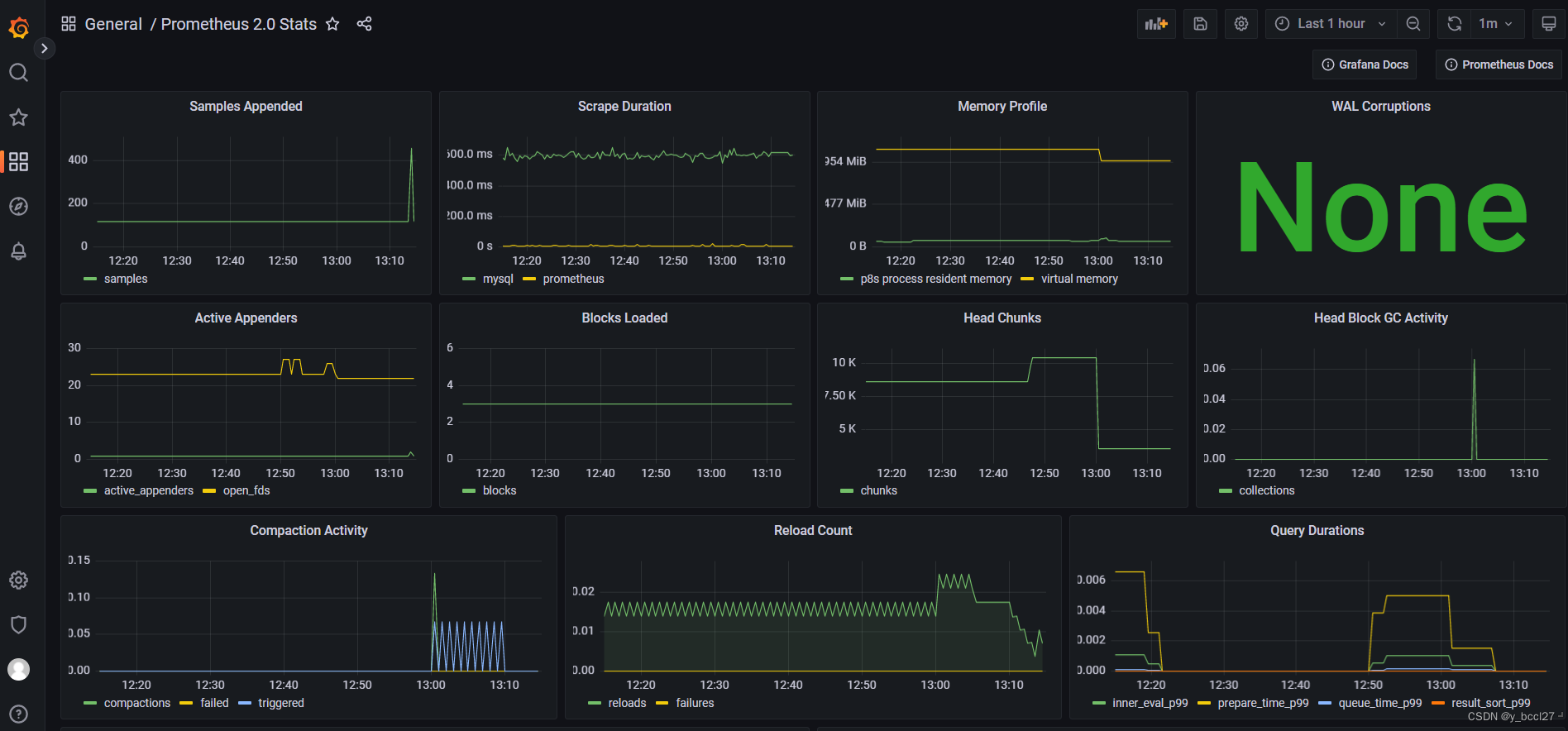Open the Head Chunks panel title menu
The width and height of the screenshot is (1568, 731).
pos(1002,318)
